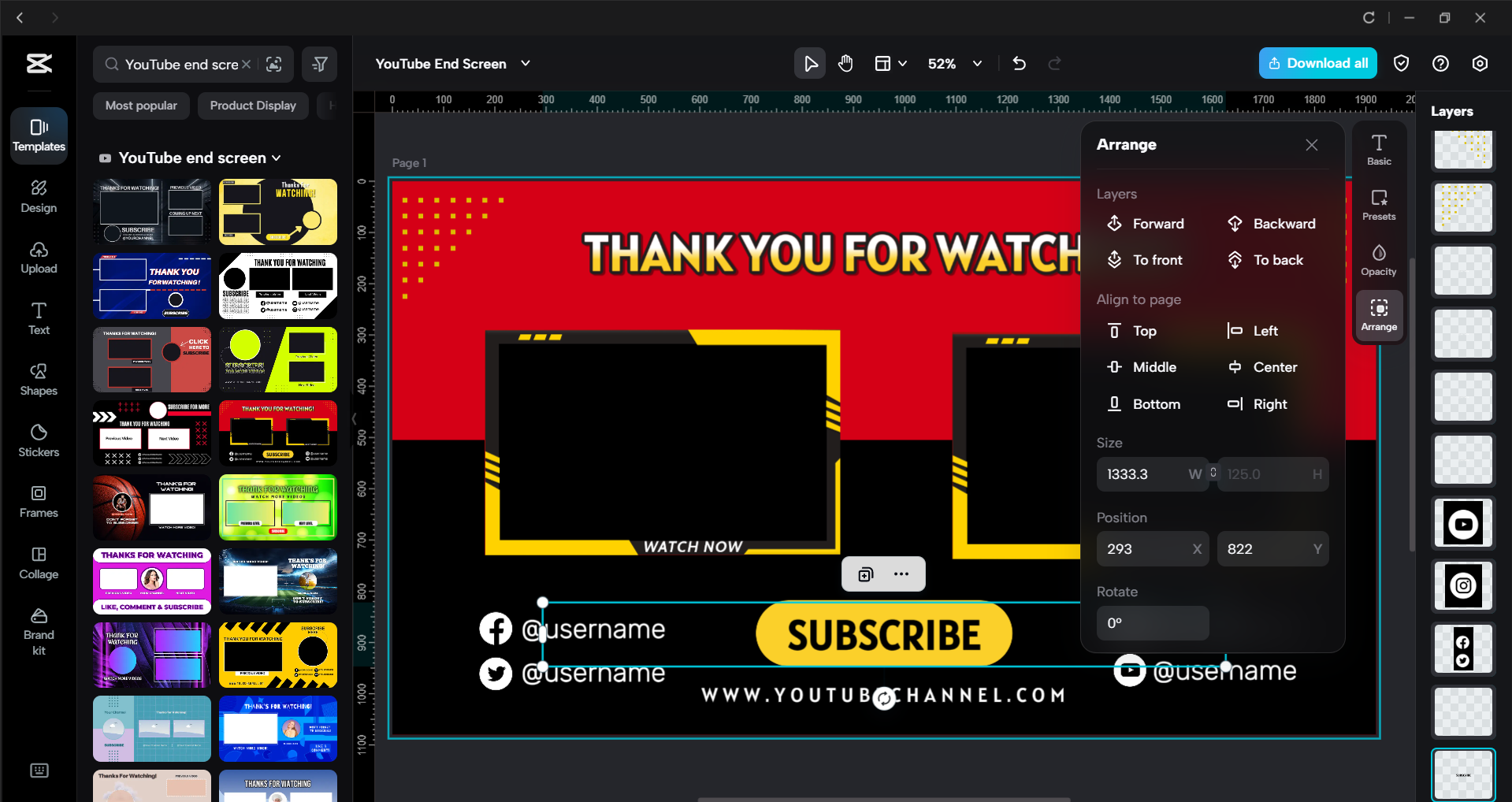The width and height of the screenshot is (1512, 802).
Task: Open the Presets panel
Action: [1378, 204]
